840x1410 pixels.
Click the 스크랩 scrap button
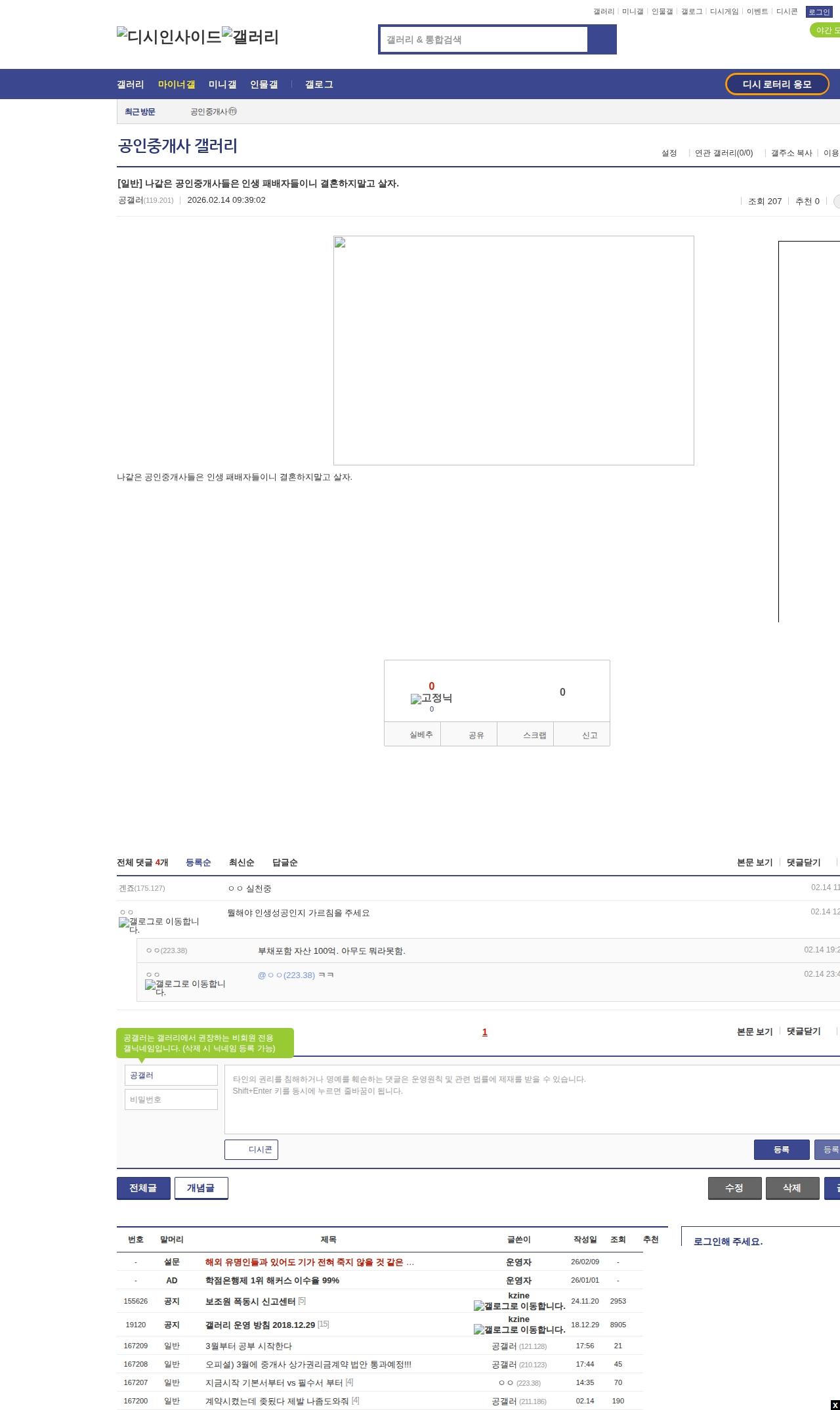(526, 735)
